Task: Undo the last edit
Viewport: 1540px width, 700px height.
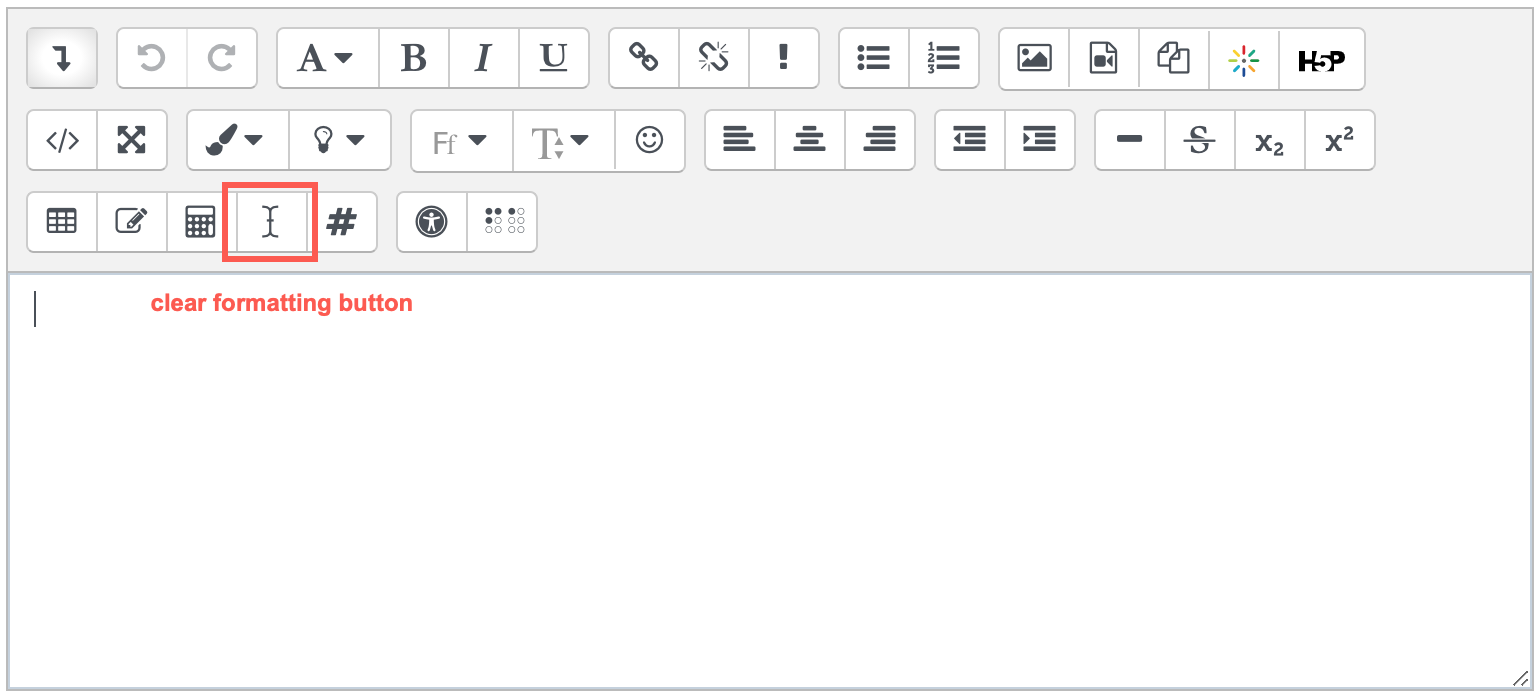Action: 152,59
